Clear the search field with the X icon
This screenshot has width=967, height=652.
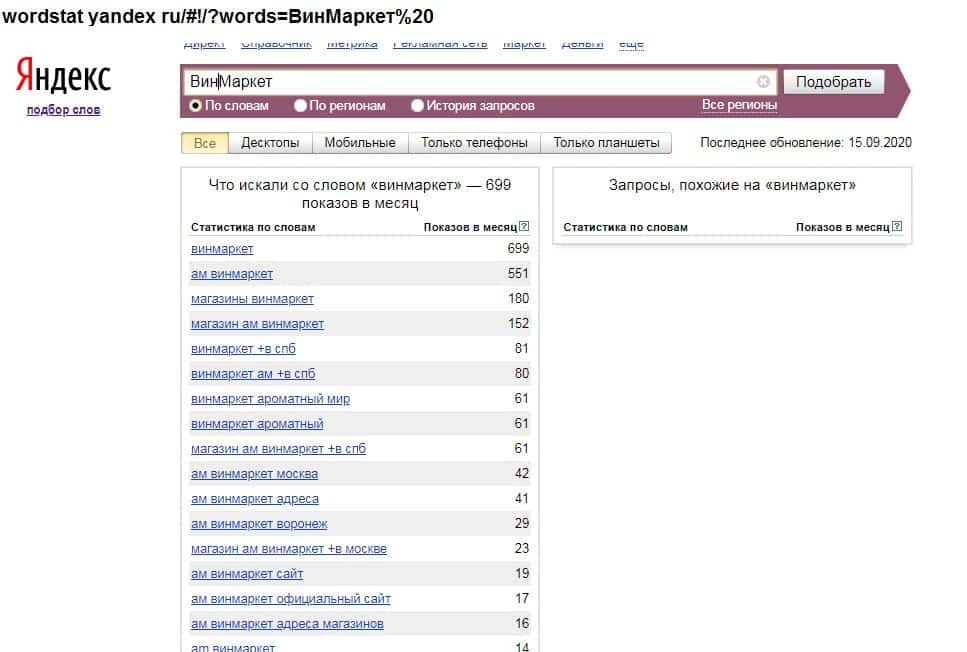point(763,81)
